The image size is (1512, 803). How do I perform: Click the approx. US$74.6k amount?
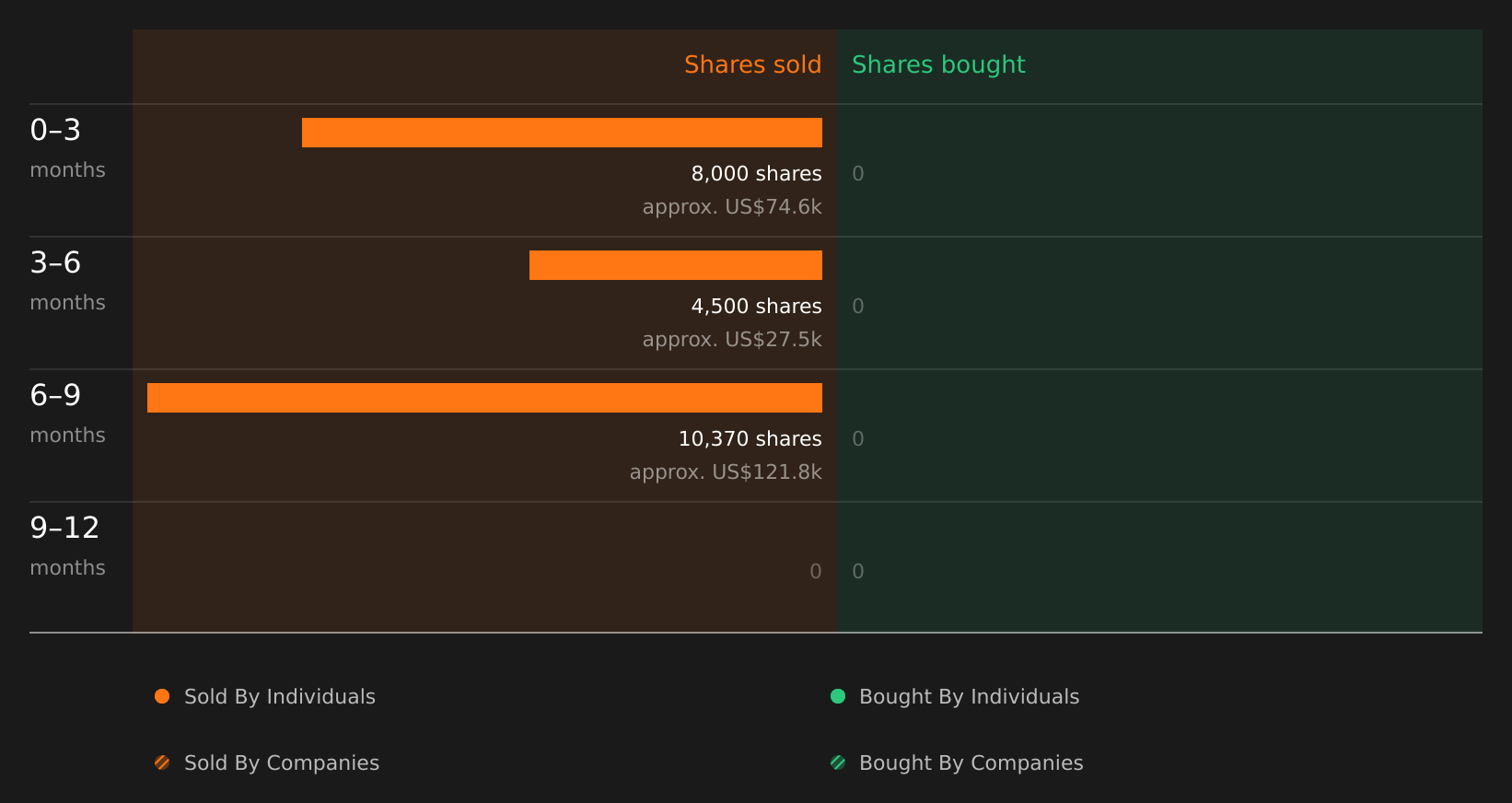click(732, 207)
